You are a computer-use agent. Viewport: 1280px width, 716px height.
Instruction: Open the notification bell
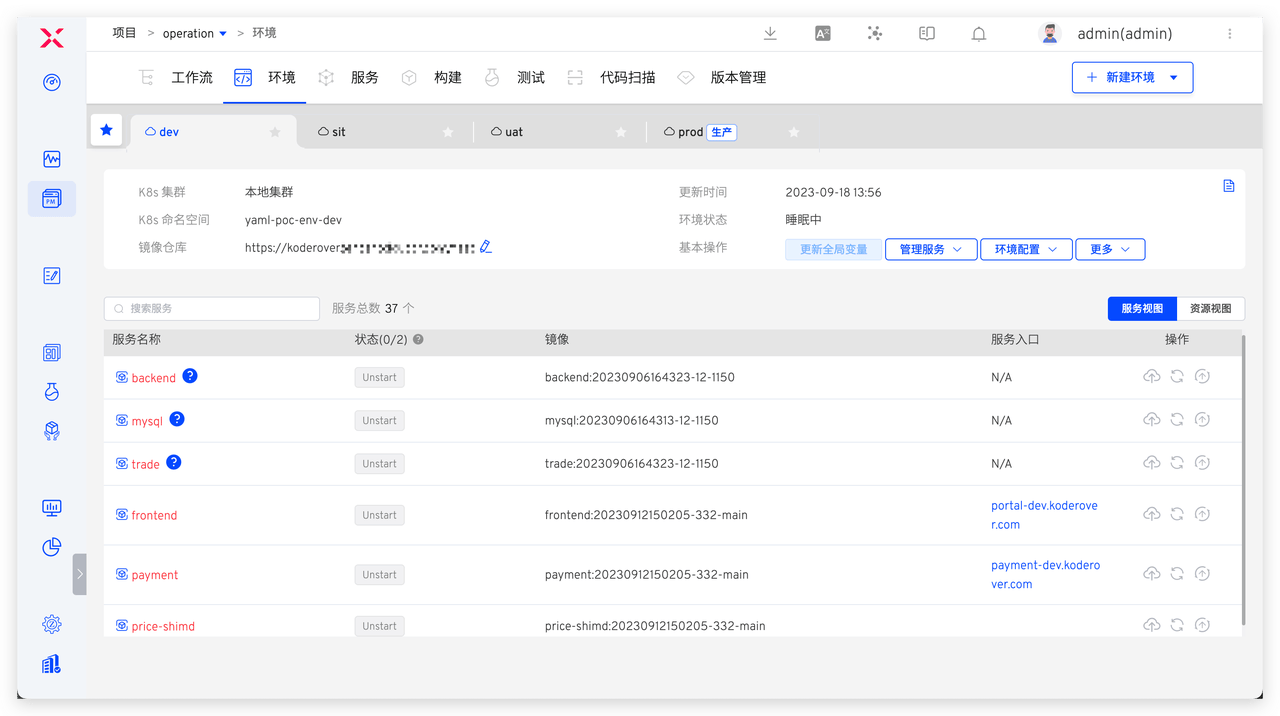tap(979, 34)
